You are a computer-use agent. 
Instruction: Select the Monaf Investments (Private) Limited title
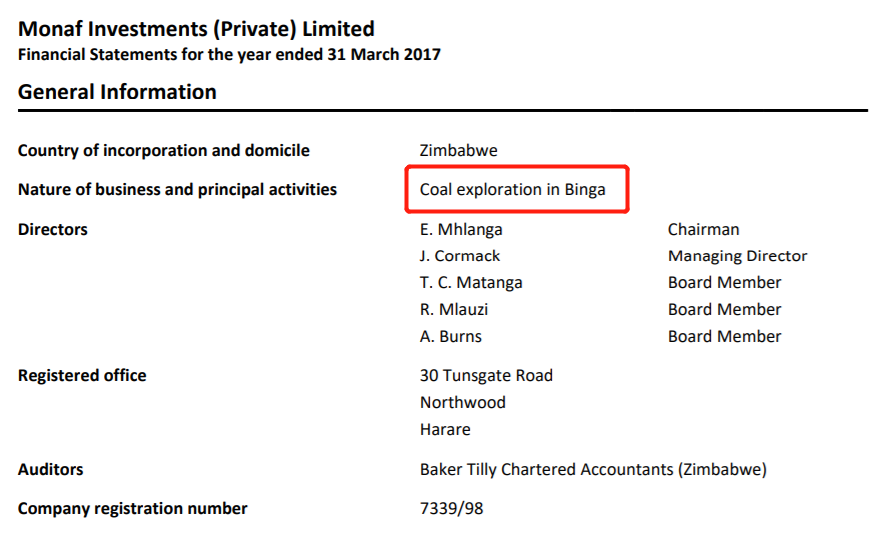196,29
